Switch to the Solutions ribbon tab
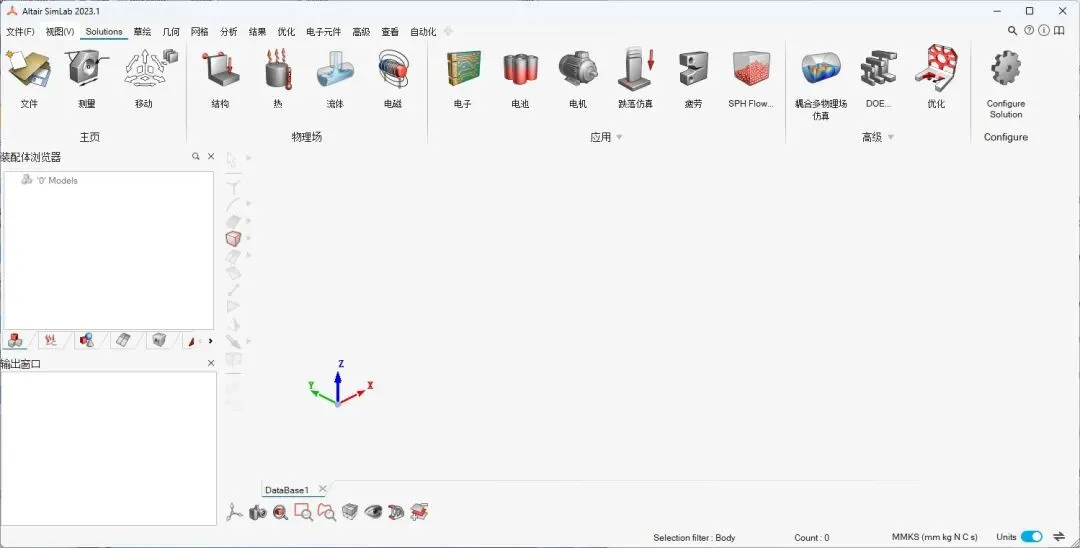The height and width of the screenshot is (548, 1080). pos(104,32)
